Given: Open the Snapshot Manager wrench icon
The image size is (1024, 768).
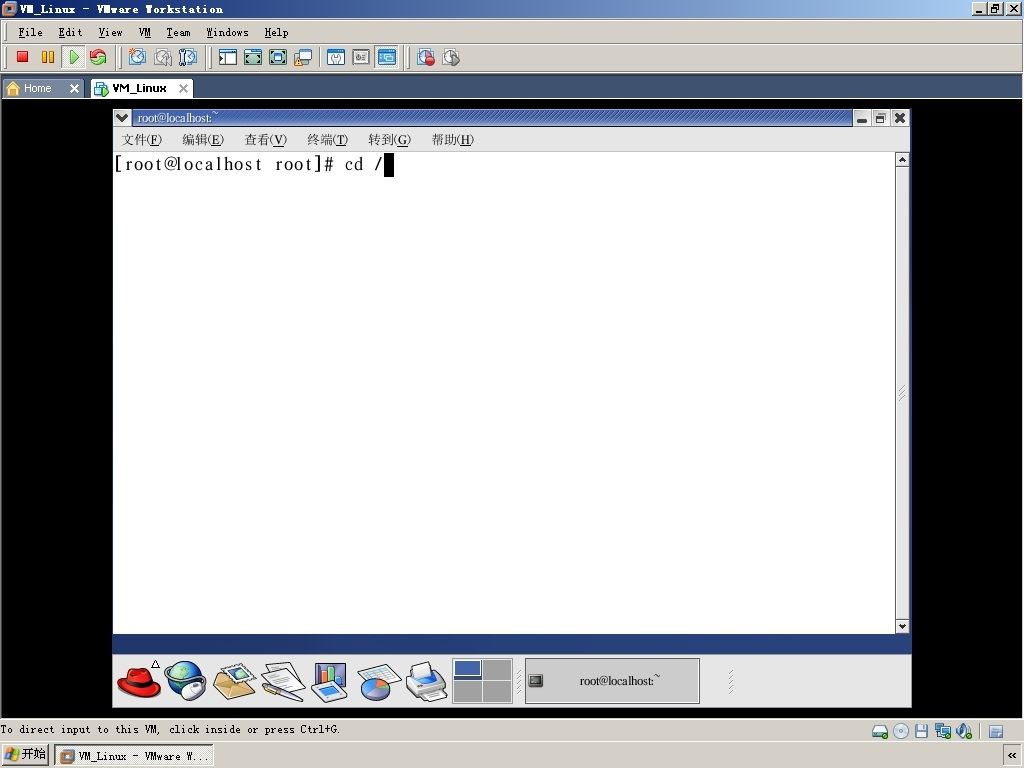Looking at the screenshot, I should pyautogui.click(x=187, y=57).
